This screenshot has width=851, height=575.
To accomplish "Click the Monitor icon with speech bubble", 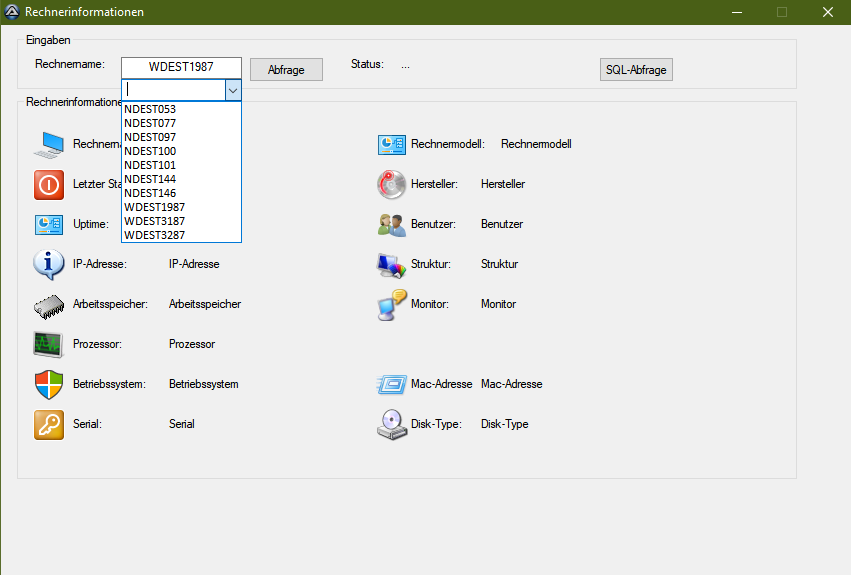I will coord(391,304).
